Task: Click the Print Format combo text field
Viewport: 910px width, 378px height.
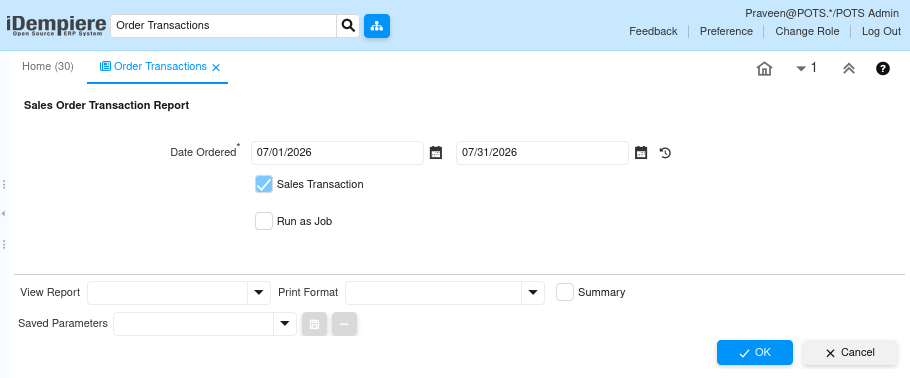Action: tap(434, 293)
